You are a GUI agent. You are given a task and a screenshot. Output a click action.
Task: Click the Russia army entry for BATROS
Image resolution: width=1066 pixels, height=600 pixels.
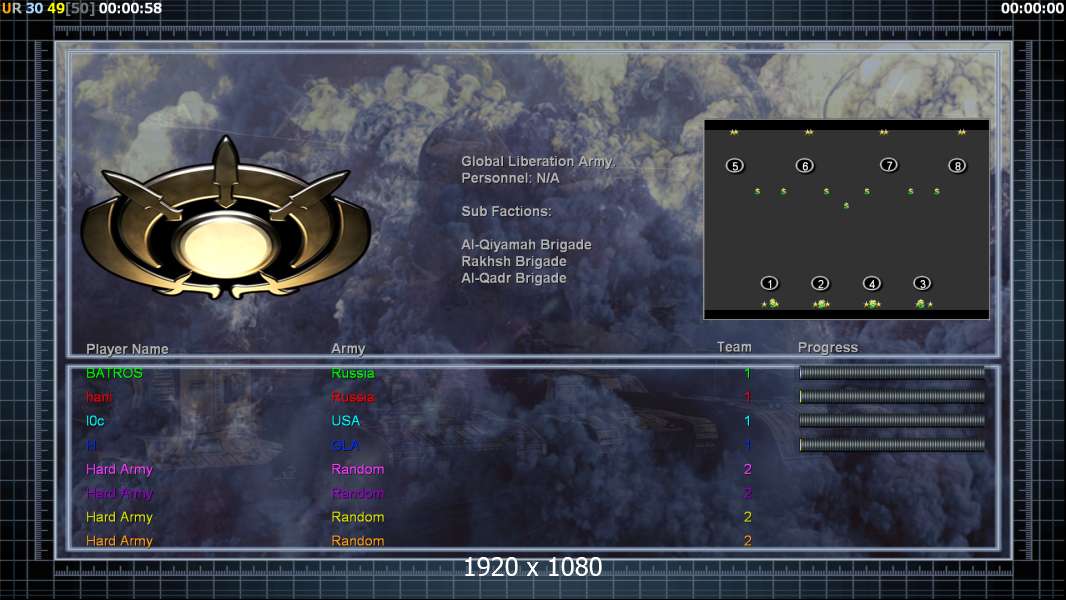(x=353, y=373)
